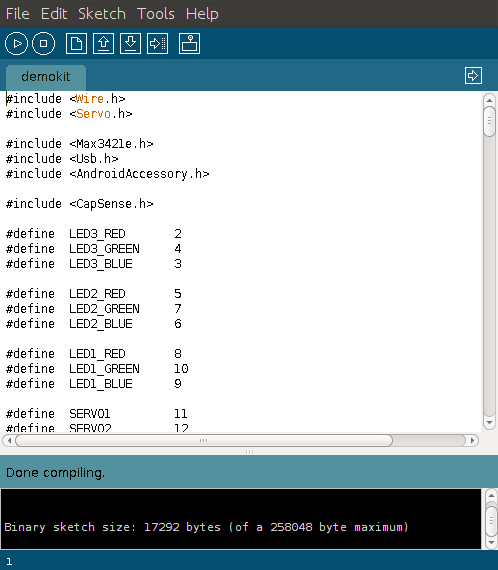The width and height of the screenshot is (498, 570).
Task: Click the LED2_RED define line
Action: [x=94, y=294]
